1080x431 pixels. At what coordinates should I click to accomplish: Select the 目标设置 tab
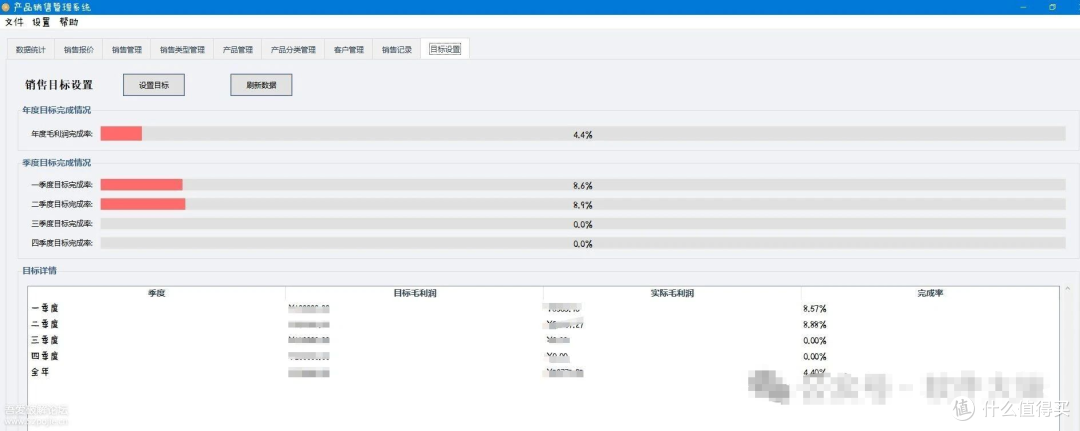point(445,50)
